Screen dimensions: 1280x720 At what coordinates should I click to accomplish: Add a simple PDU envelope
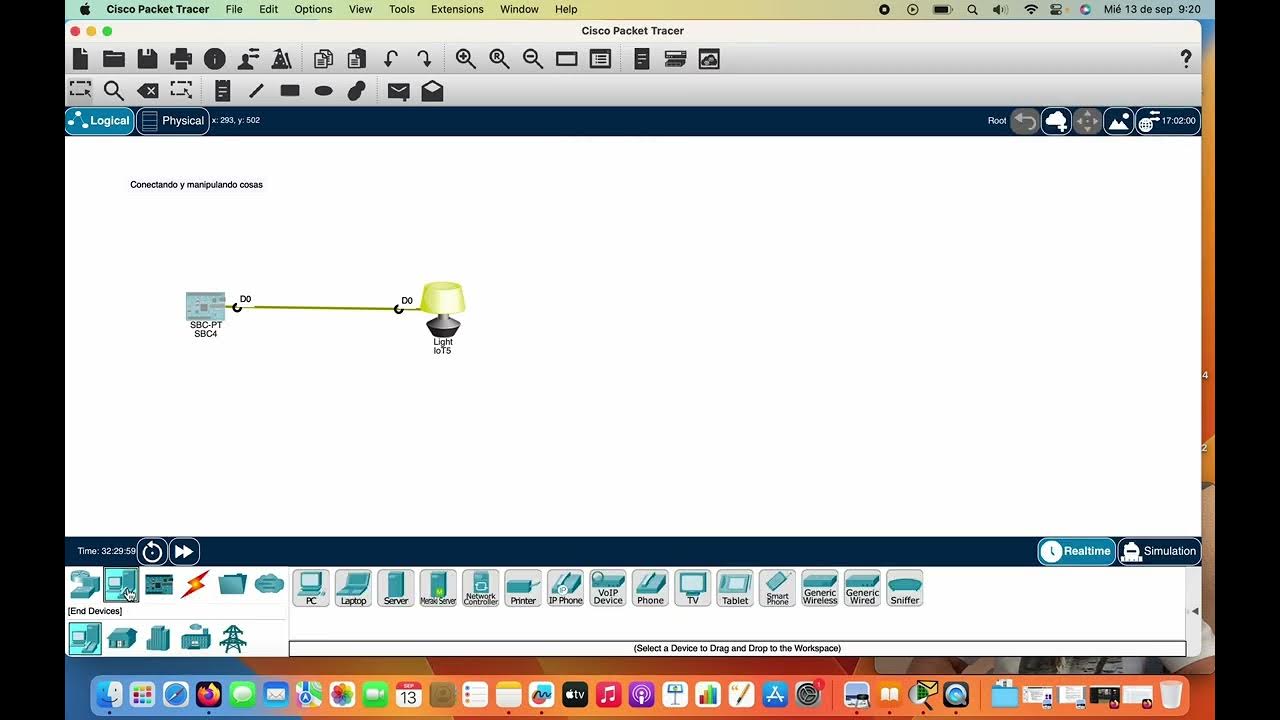(x=398, y=91)
